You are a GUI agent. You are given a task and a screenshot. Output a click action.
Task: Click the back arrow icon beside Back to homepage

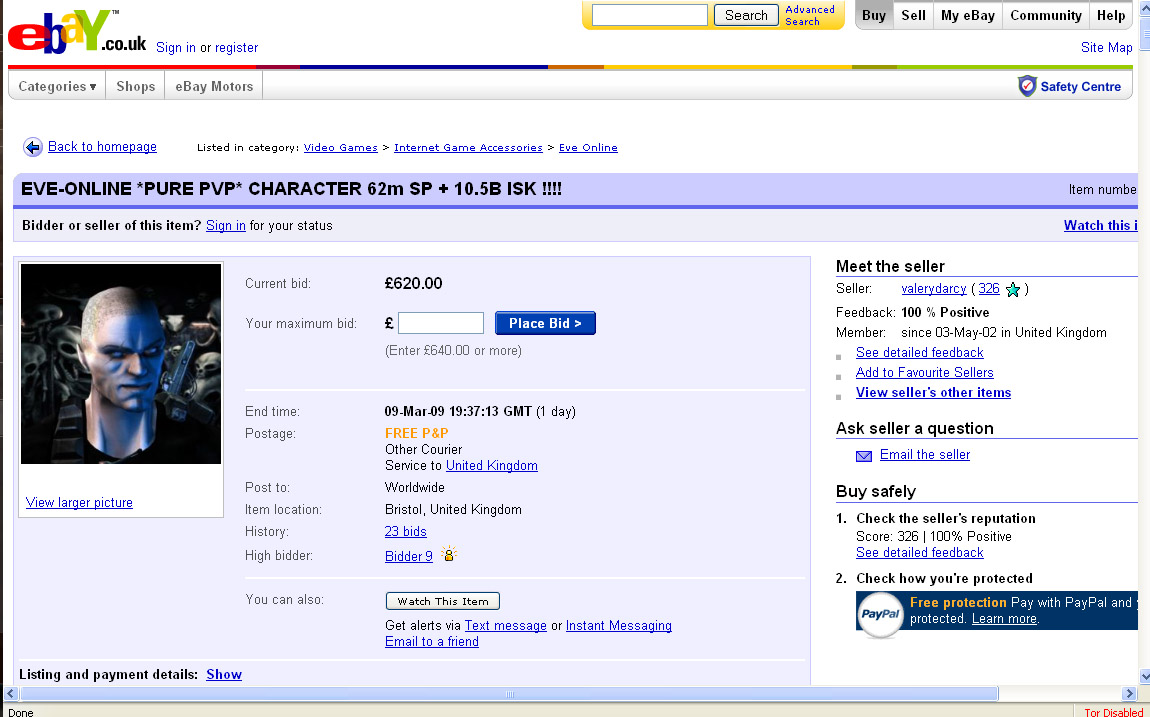click(x=33, y=147)
